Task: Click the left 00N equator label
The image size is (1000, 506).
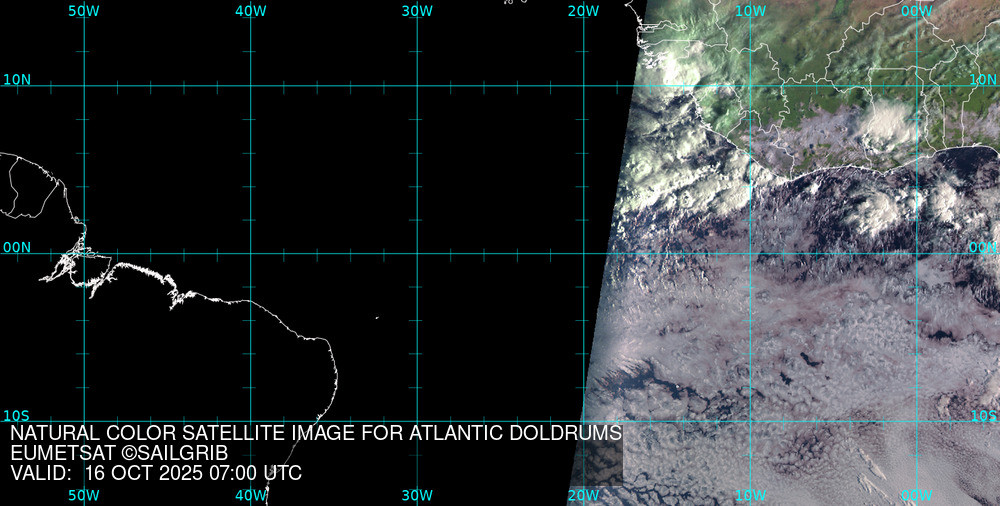Action: click(17, 247)
